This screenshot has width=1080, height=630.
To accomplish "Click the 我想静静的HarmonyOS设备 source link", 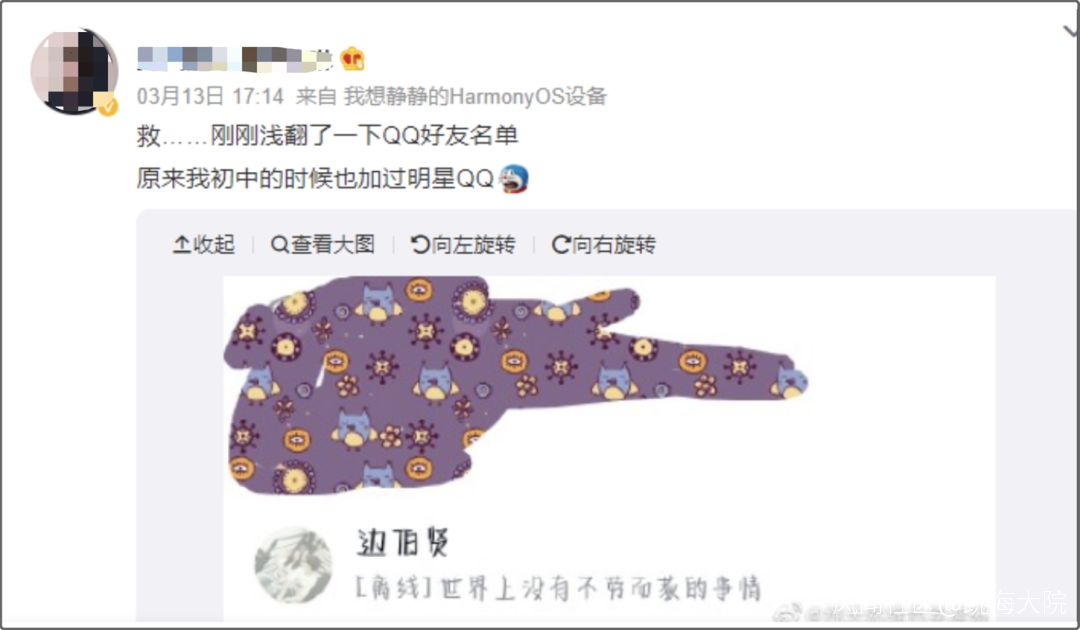I will [475, 96].
